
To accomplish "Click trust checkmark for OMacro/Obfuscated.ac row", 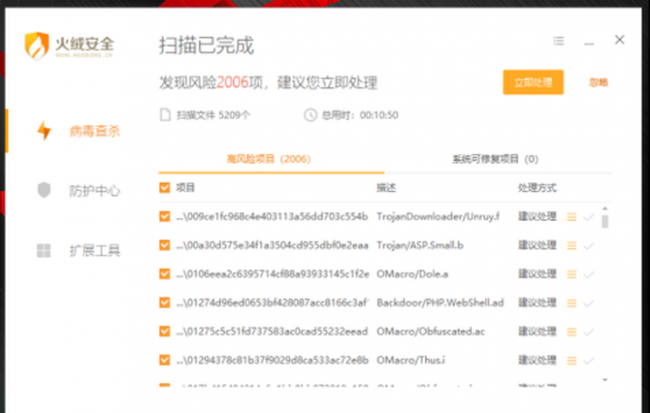I will point(588,332).
